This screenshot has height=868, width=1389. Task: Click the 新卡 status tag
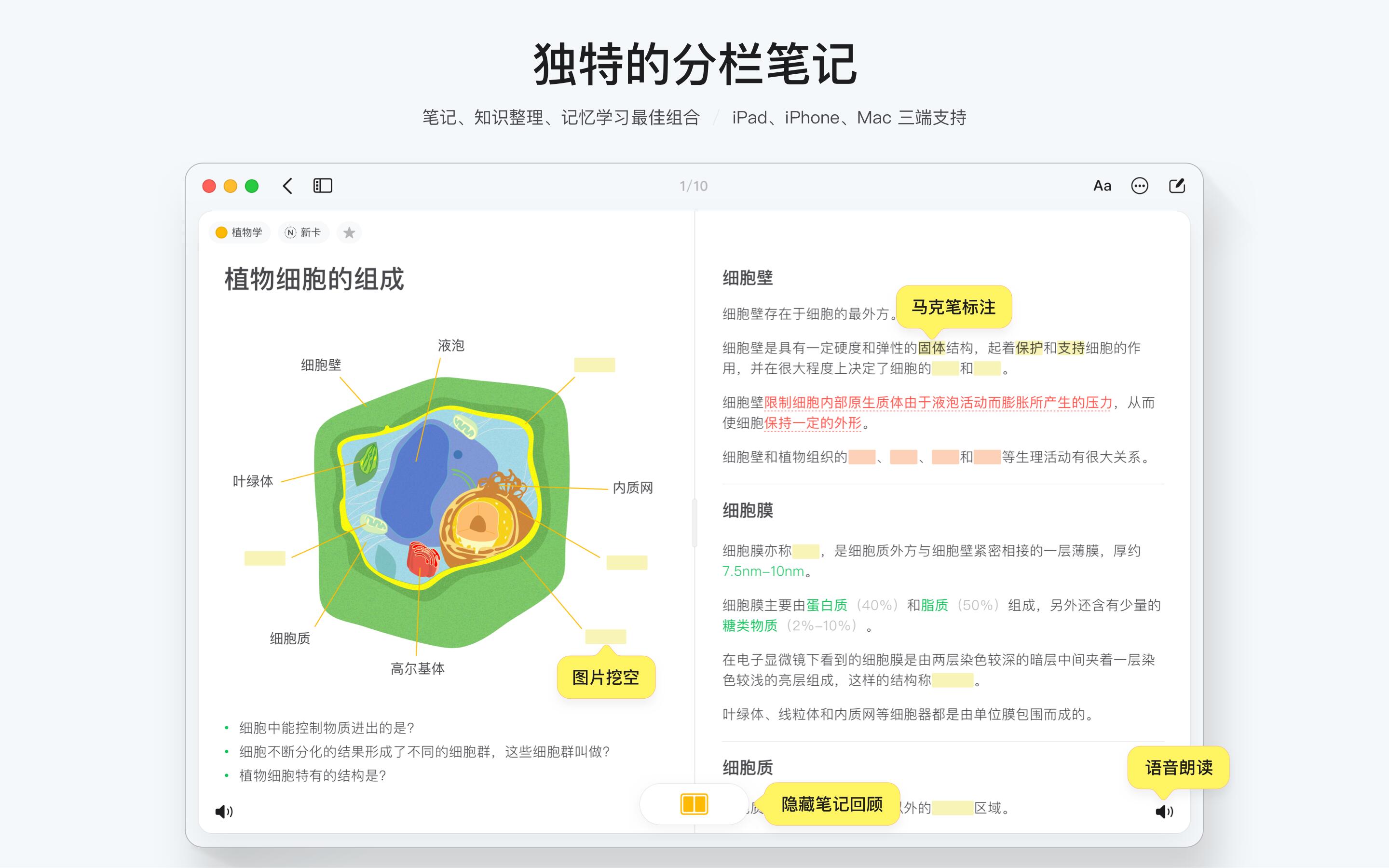pos(304,232)
